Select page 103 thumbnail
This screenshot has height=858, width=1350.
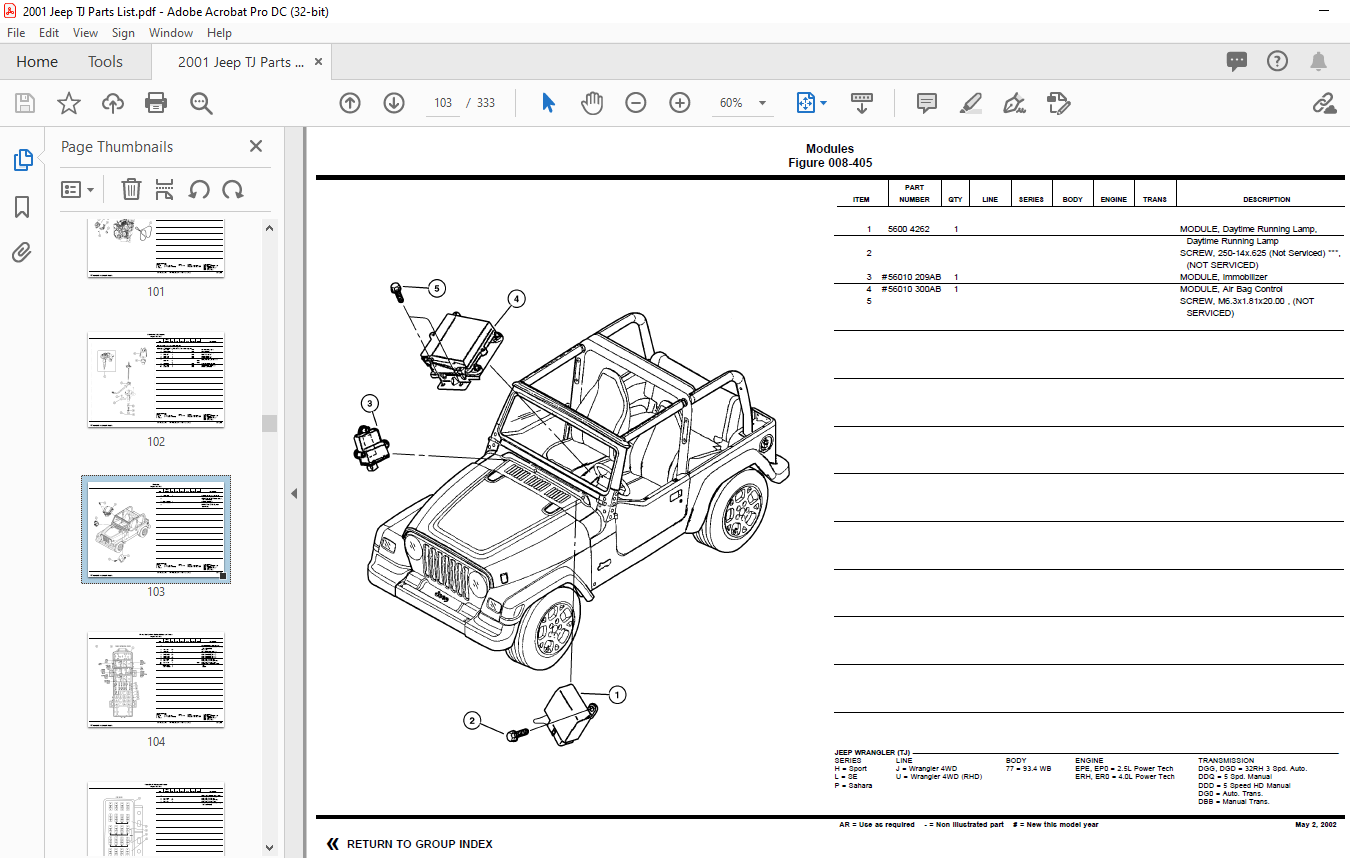(x=156, y=530)
